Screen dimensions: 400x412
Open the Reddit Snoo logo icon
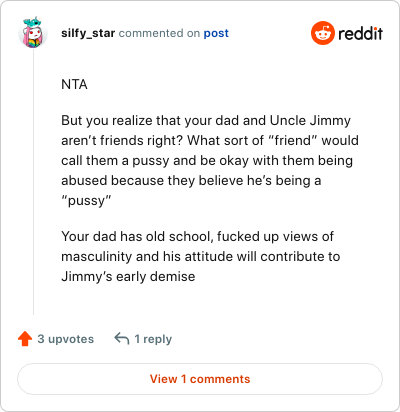[x=322, y=33]
